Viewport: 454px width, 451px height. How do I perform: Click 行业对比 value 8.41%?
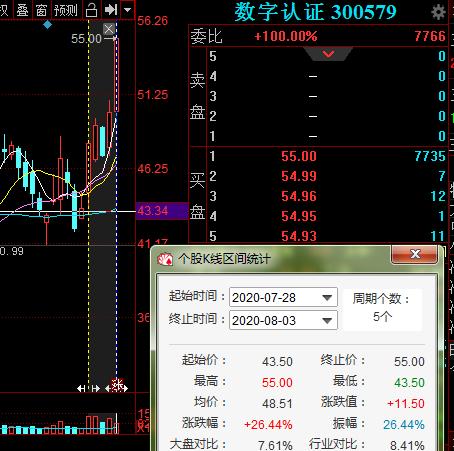407,445
